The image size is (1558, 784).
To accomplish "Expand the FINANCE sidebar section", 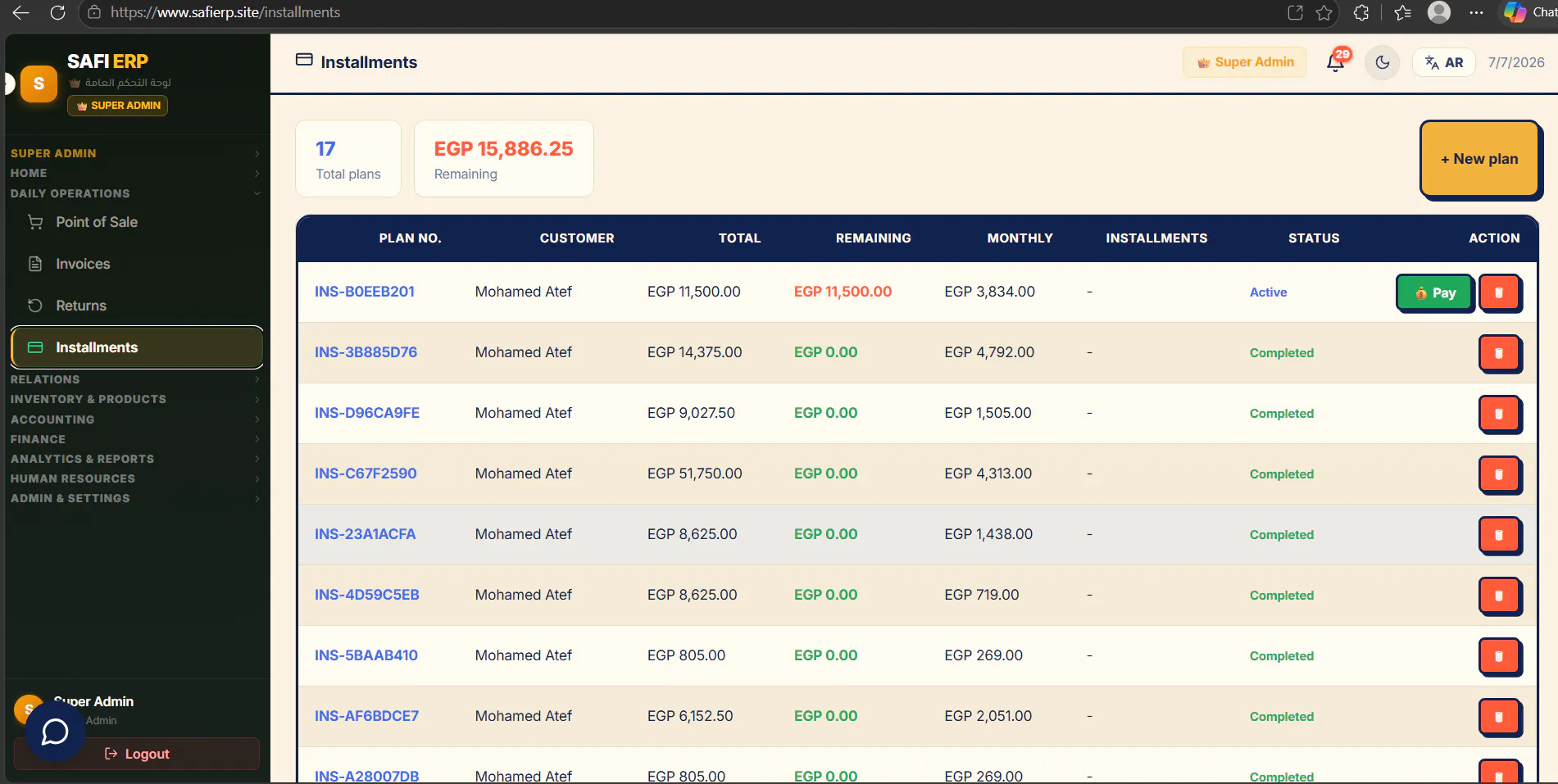I will pyautogui.click(x=135, y=439).
